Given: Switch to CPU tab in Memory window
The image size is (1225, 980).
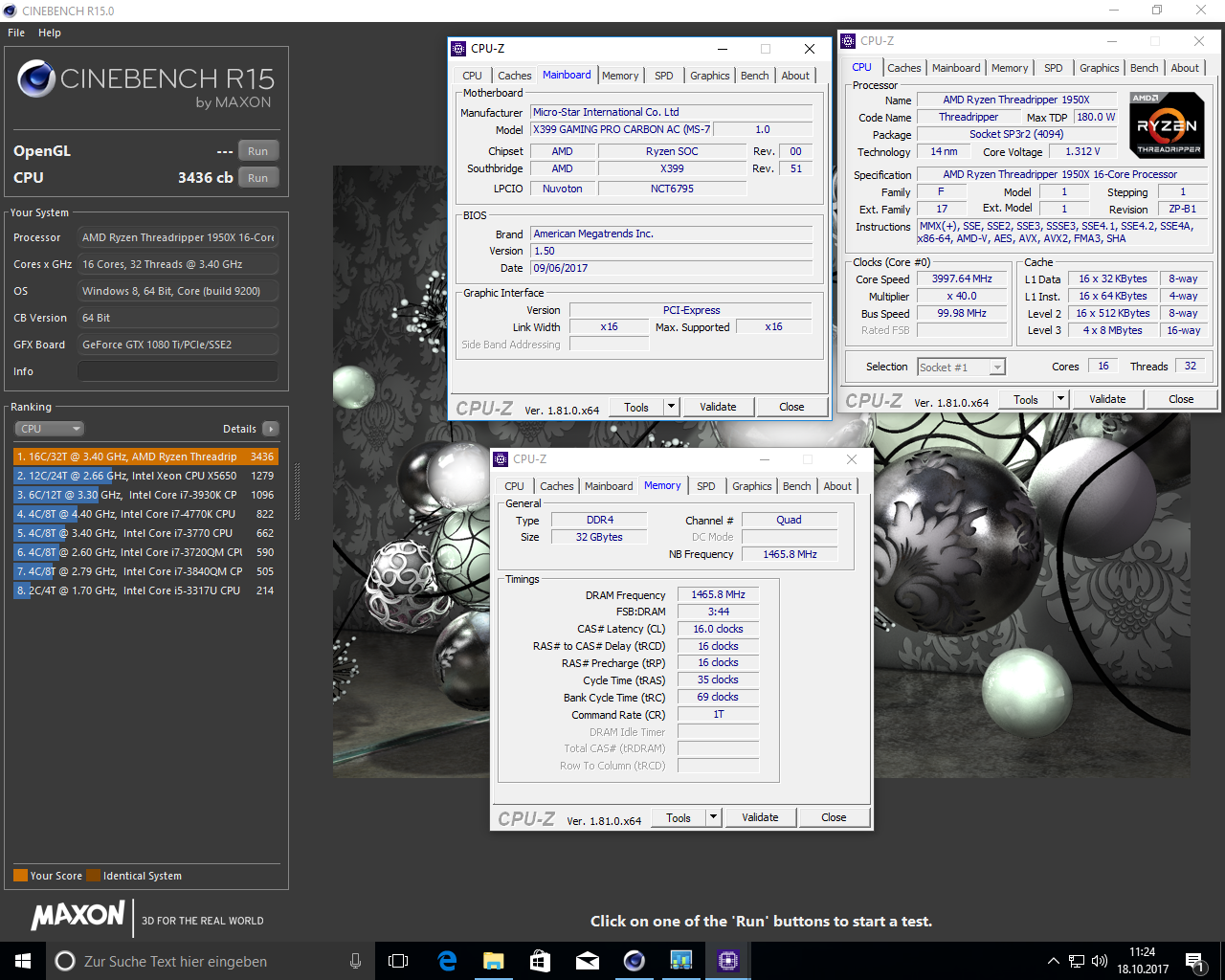Looking at the screenshot, I should (x=515, y=486).
